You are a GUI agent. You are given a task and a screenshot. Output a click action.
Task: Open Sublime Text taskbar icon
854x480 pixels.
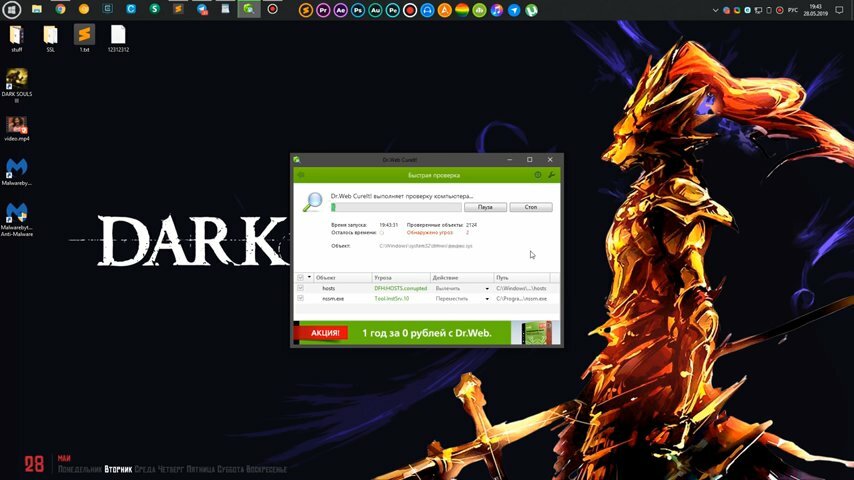178,9
